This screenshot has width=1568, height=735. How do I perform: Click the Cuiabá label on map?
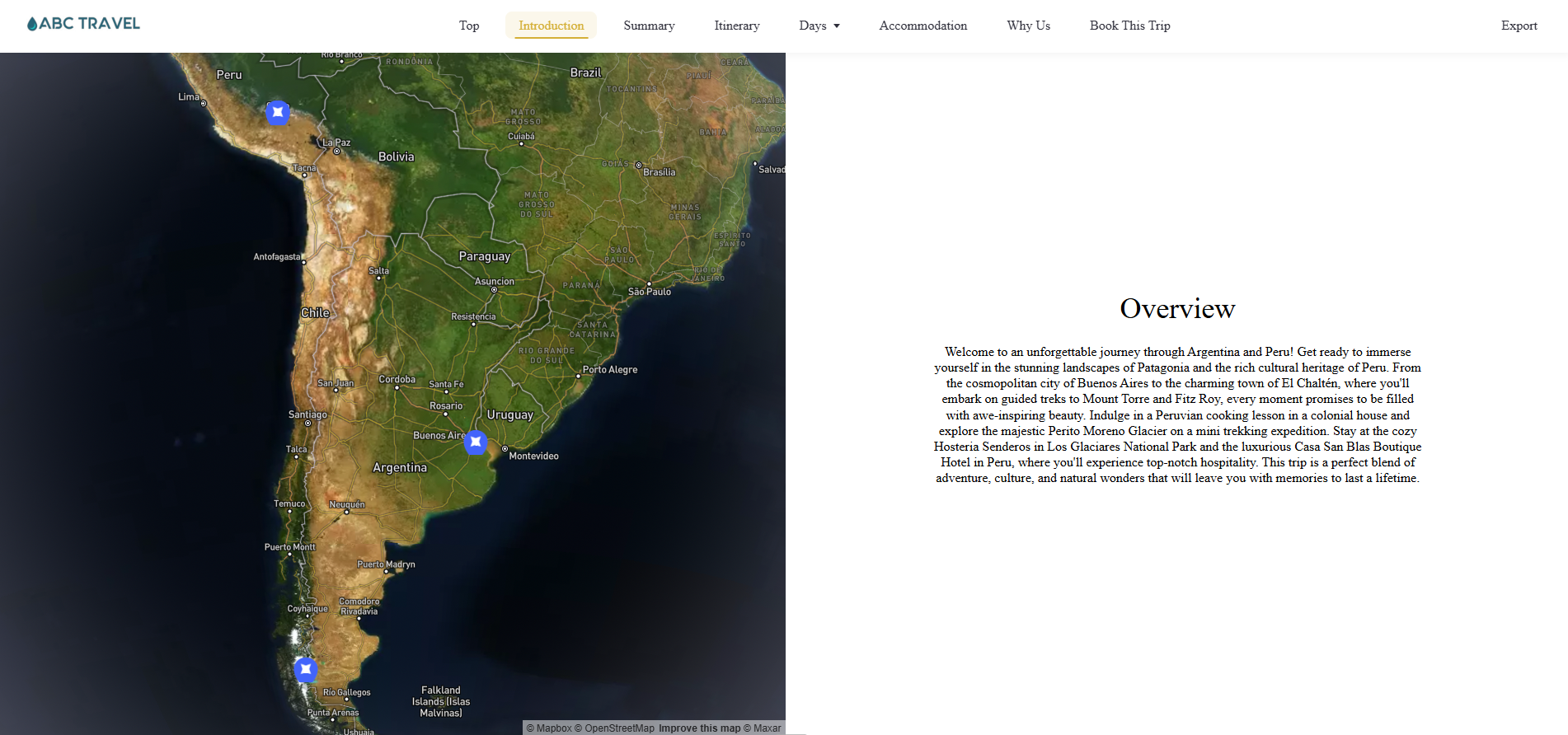[521, 136]
